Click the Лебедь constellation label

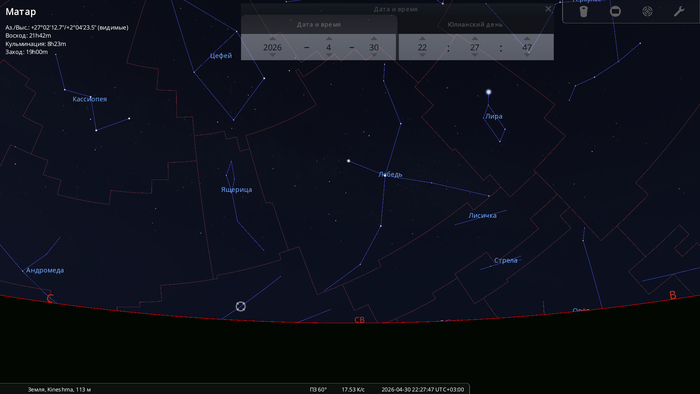tap(391, 174)
